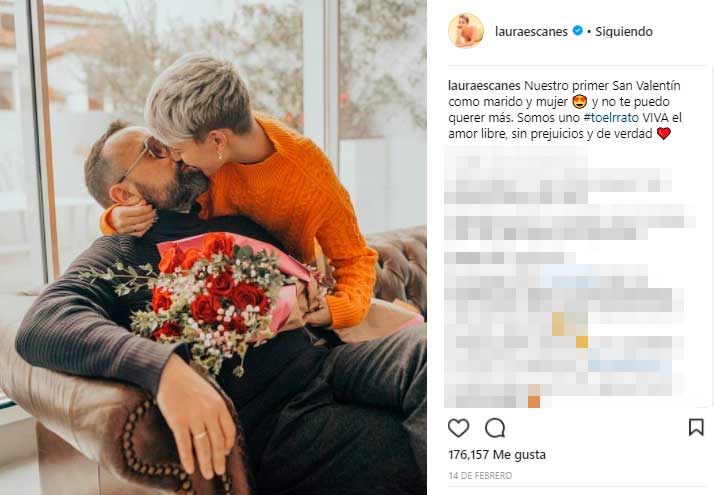The width and height of the screenshot is (714, 495).
Task: Open the lauraescanes profile avatar
Action: [465, 31]
